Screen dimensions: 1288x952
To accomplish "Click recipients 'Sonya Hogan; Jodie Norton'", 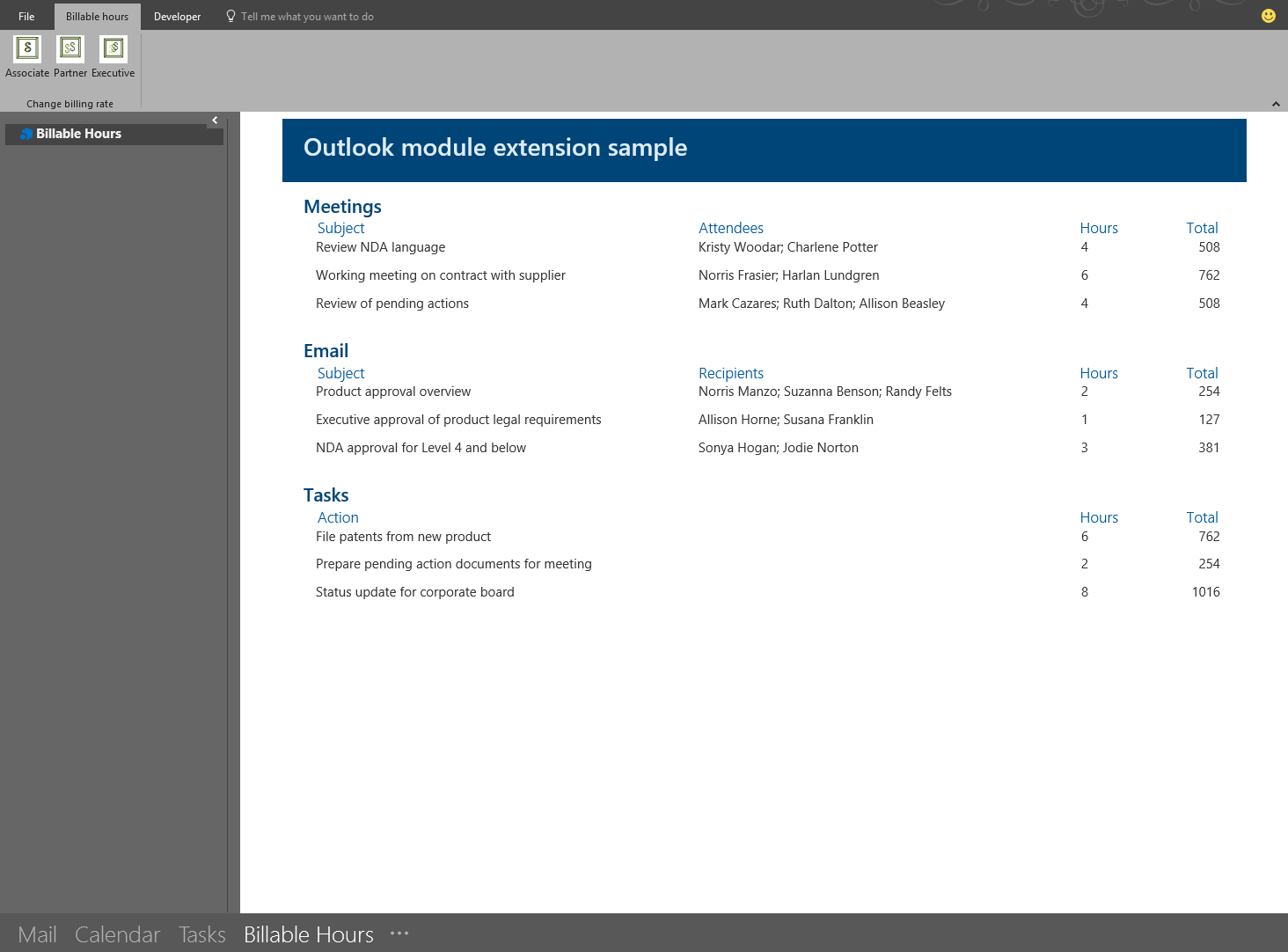I will click(779, 448).
